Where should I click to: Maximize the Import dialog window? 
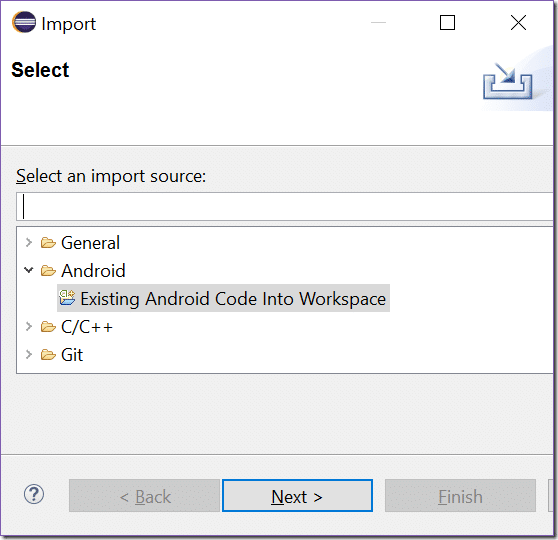(x=447, y=23)
